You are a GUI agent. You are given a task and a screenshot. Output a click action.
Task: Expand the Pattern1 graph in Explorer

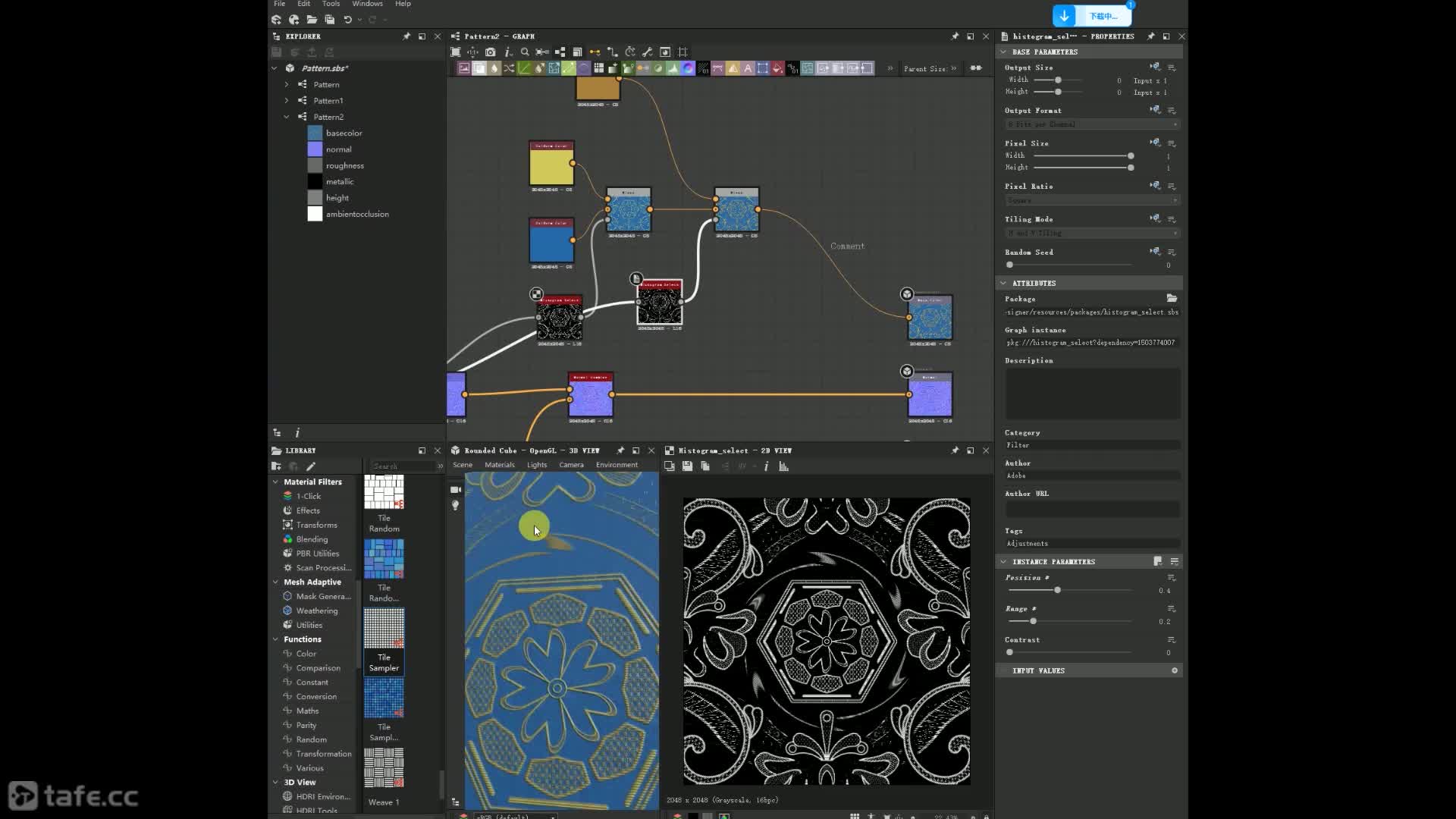(287, 100)
